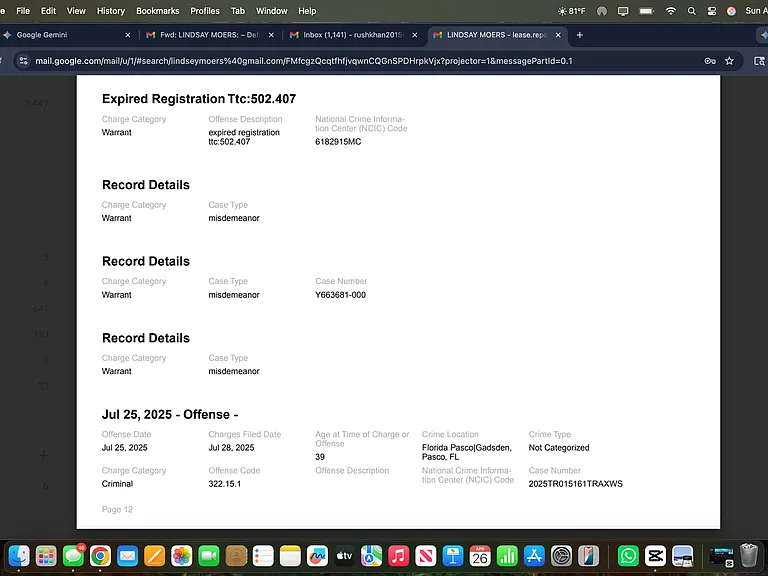Open Google Lens search icon in Chrome toolbar

(x=759, y=61)
